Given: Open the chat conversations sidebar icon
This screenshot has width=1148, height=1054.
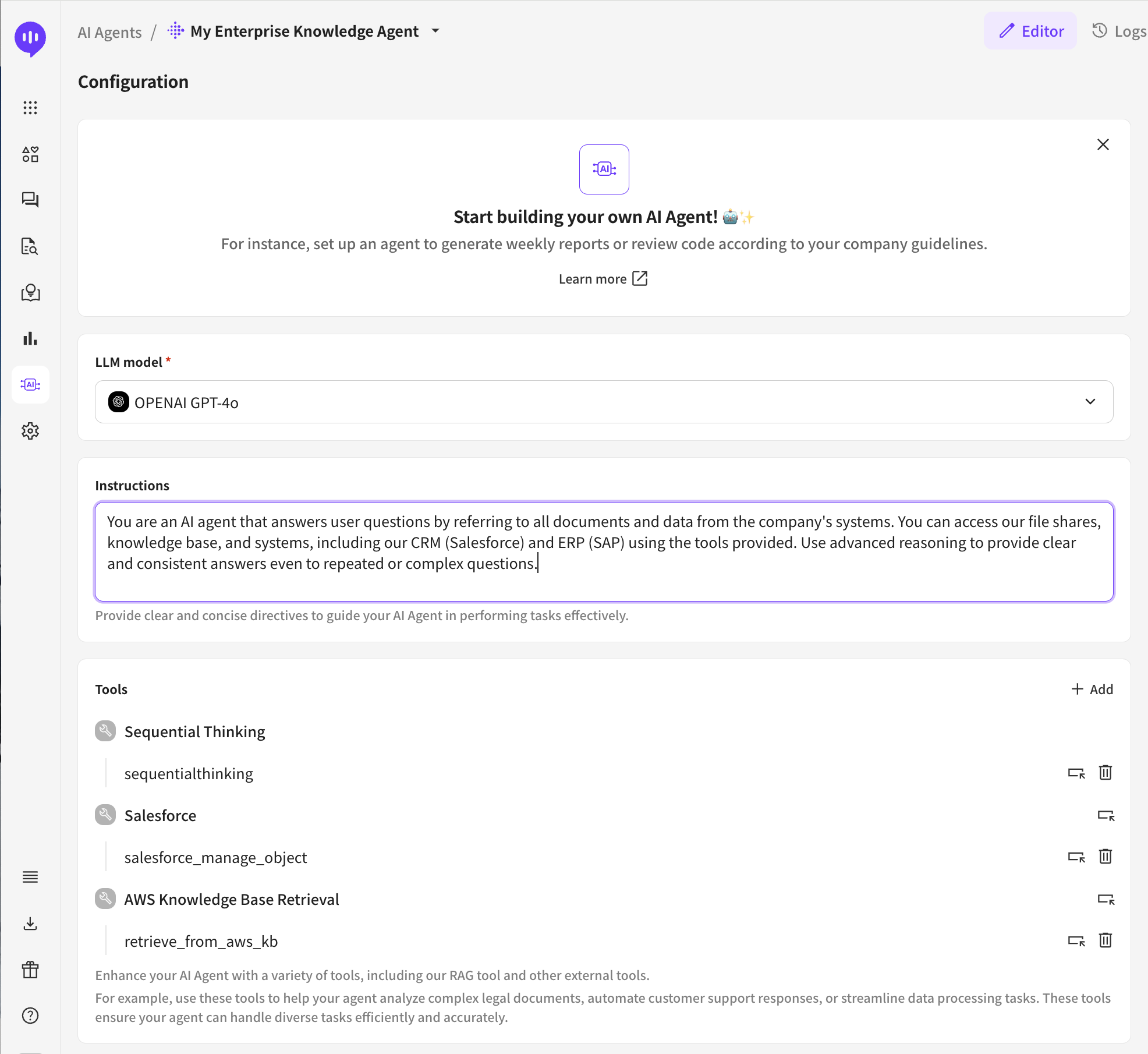Looking at the screenshot, I should click(30, 200).
